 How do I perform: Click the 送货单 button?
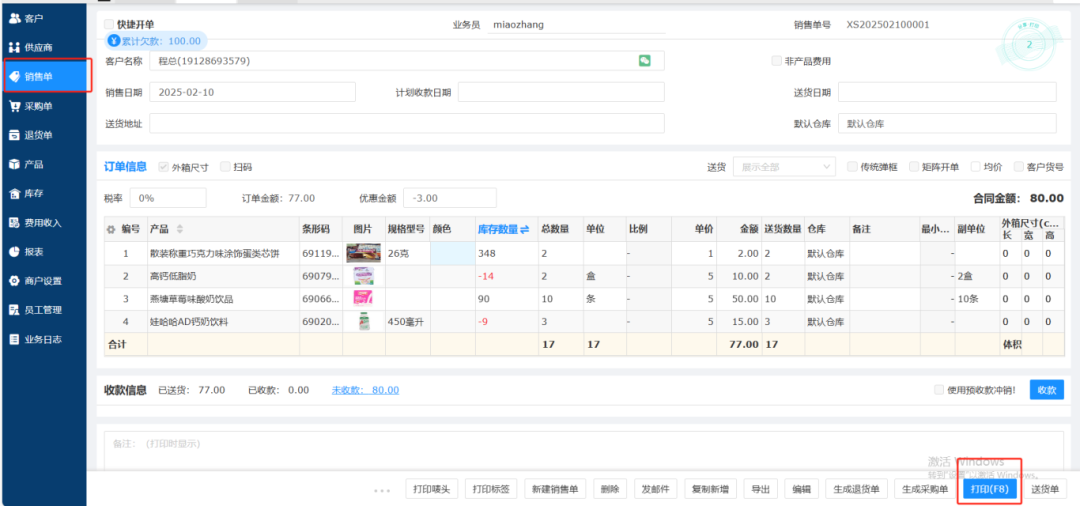coord(1045,489)
